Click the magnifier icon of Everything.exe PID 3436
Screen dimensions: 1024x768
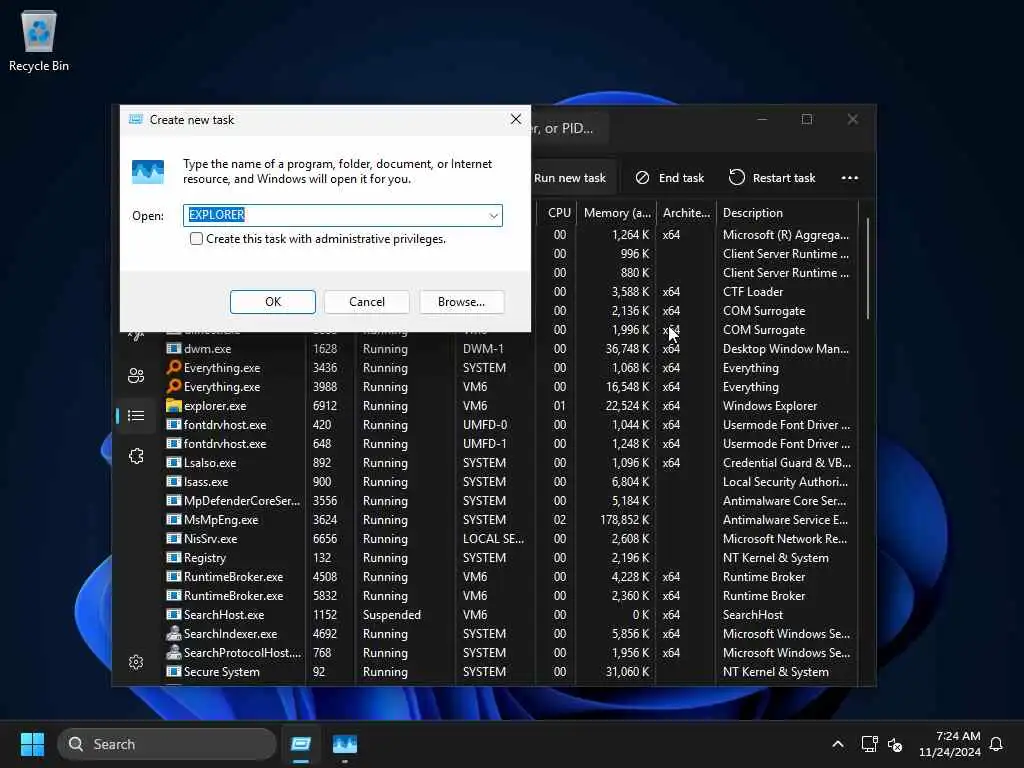click(174, 367)
